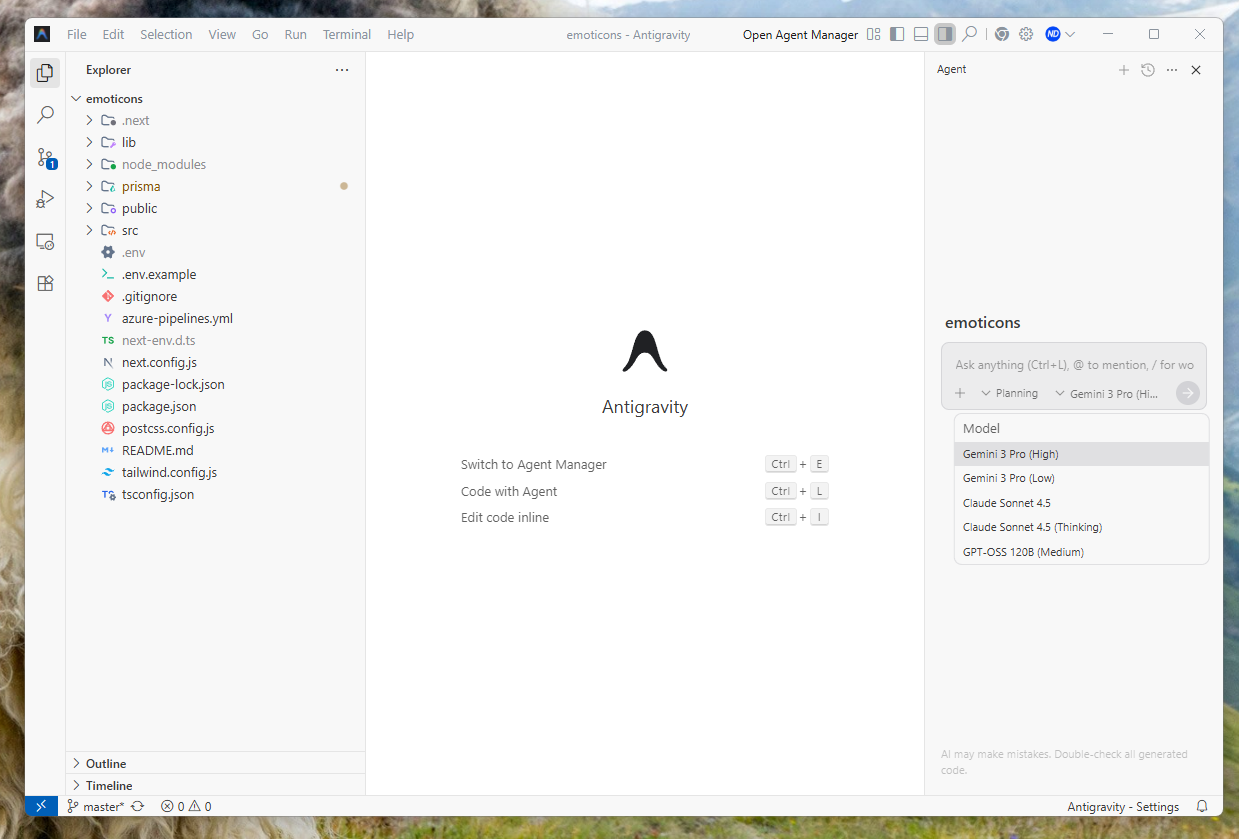Open the Explorer view in activity bar
The height and width of the screenshot is (839, 1239).
click(45, 73)
